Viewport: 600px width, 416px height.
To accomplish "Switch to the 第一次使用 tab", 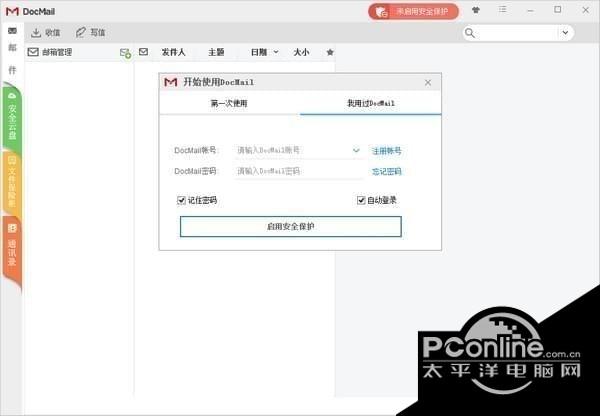I will click(229, 103).
